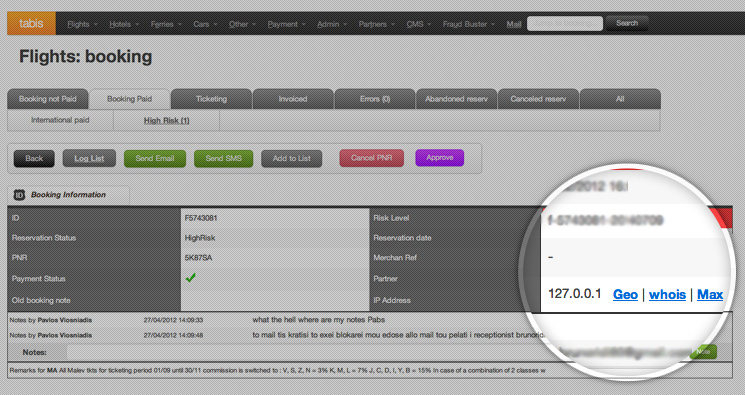Focus the booking search input field
This screenshot has width=745, height=395.
564,23
